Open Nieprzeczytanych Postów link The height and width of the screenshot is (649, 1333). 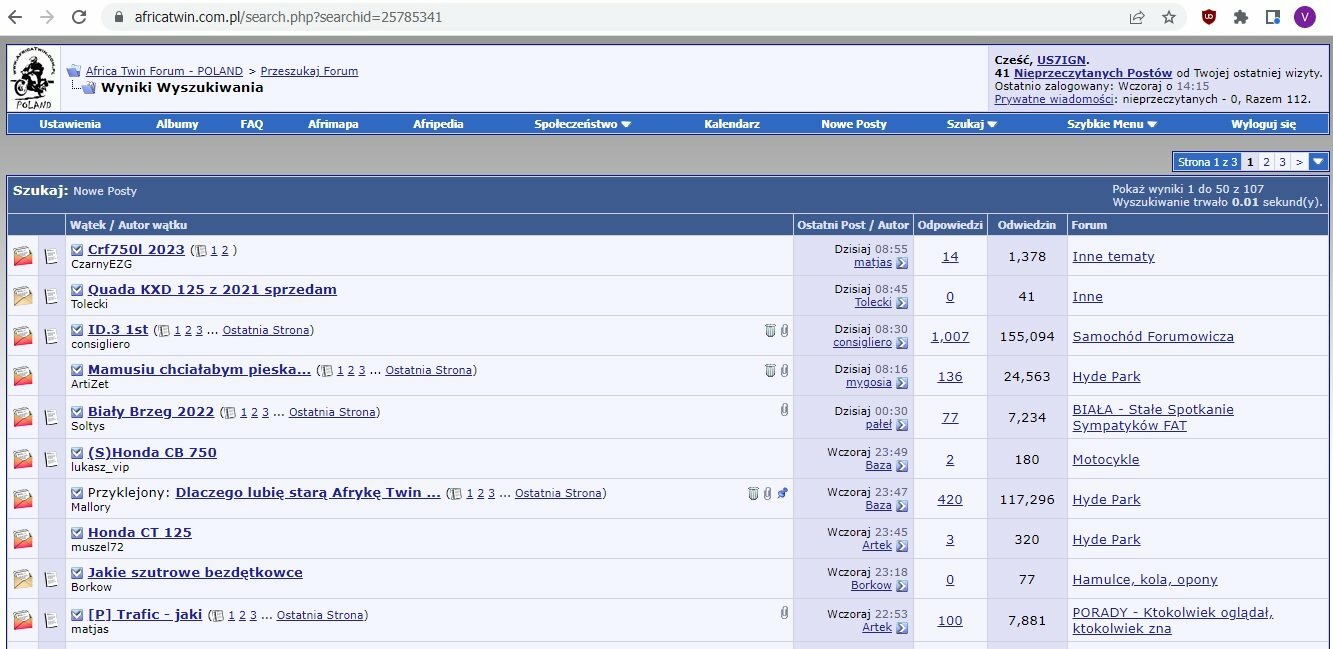tap(1093, 73)
